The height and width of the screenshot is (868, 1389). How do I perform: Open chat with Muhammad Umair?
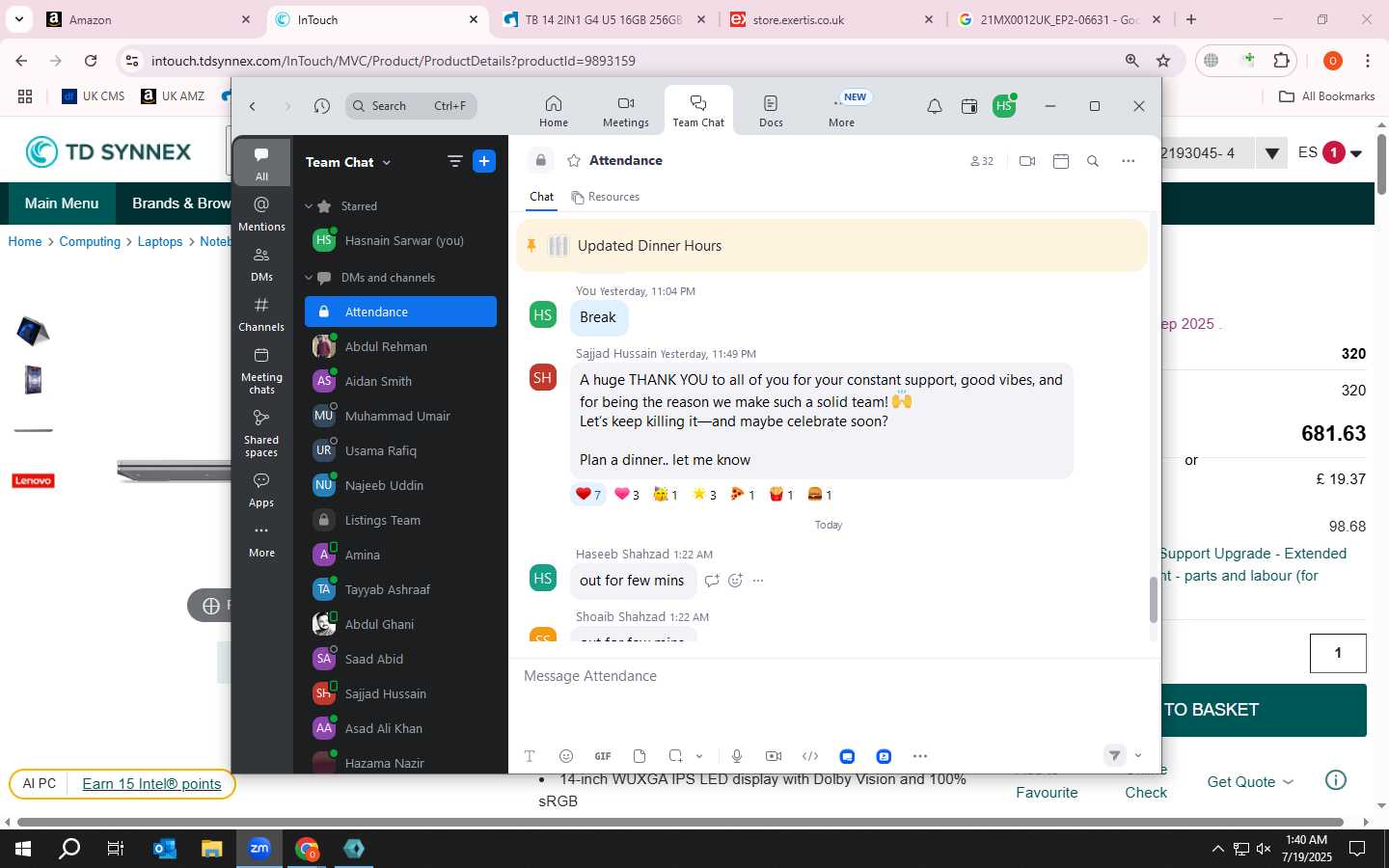coord(400,416)
